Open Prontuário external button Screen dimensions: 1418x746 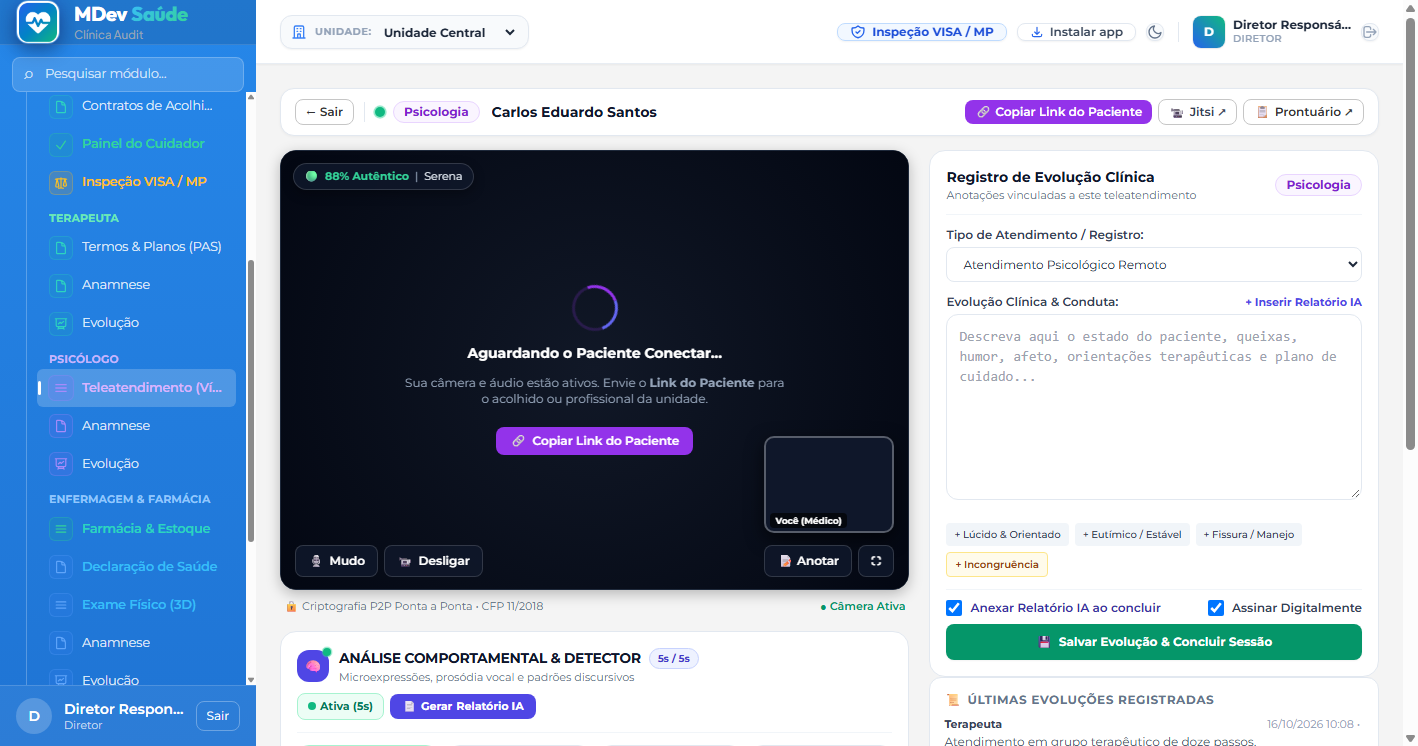tap(1304, 112)
